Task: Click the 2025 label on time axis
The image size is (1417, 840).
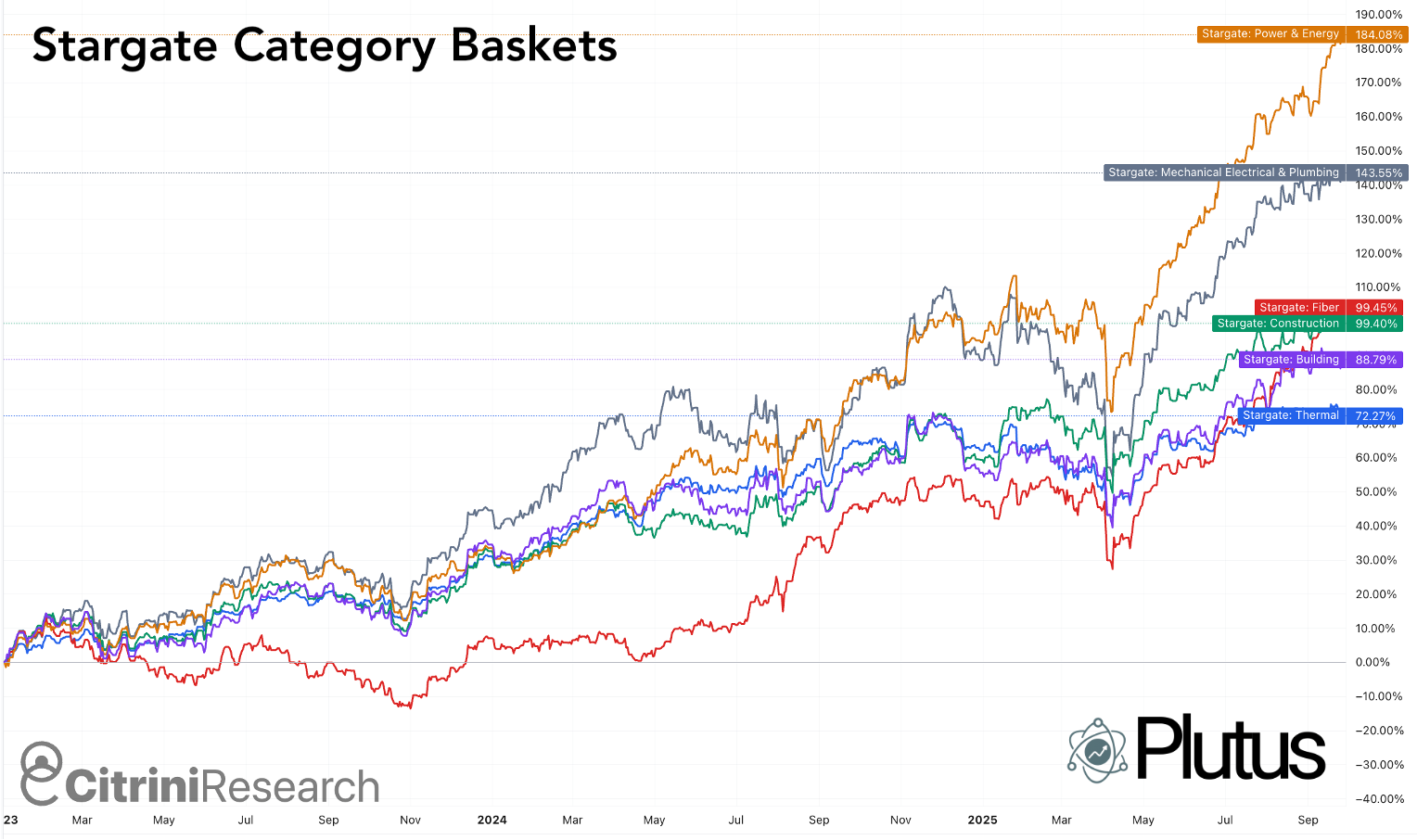Action: pyautogui.click(x=982, y=820)
